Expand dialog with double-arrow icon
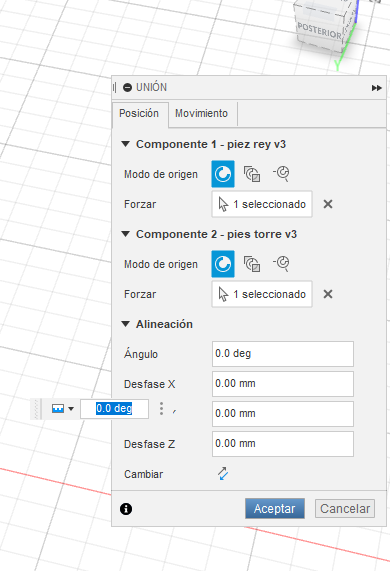This screenshot has height=571, width=390. [x=377, y=88]
